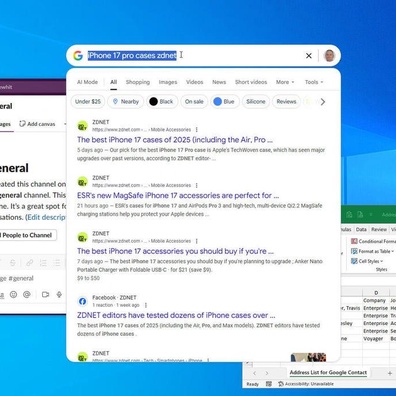Show more filter chips with right arrow
This screenshot has height=396, width=396.
click(323, 102)
